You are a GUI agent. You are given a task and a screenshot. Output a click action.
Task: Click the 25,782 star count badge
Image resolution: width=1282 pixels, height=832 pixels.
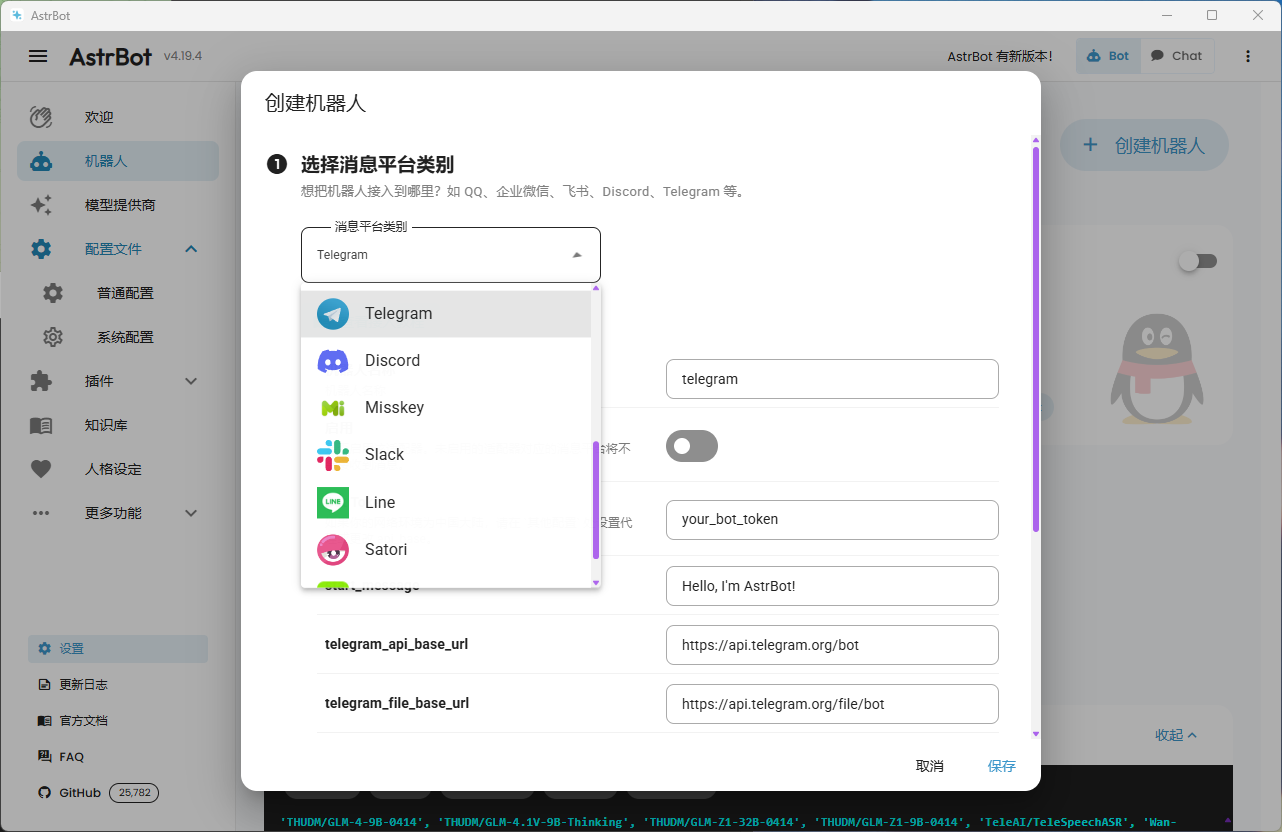coord(134,793)
